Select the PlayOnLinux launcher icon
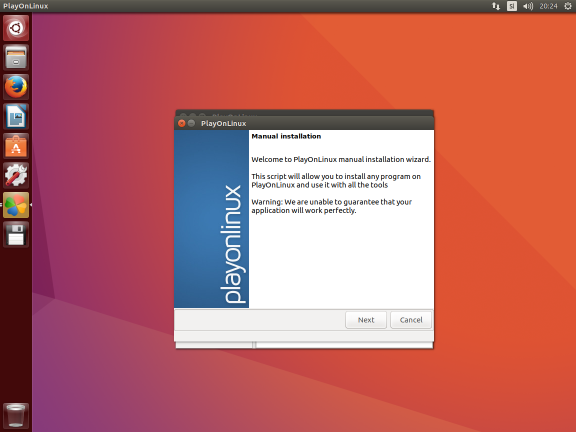 16,205
